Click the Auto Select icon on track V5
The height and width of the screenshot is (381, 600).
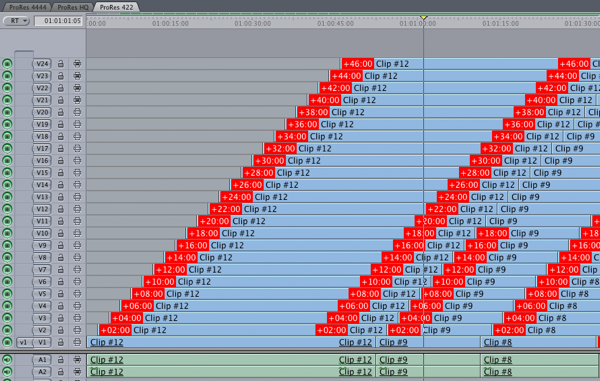pyautogui.click(x=77, y=294)
